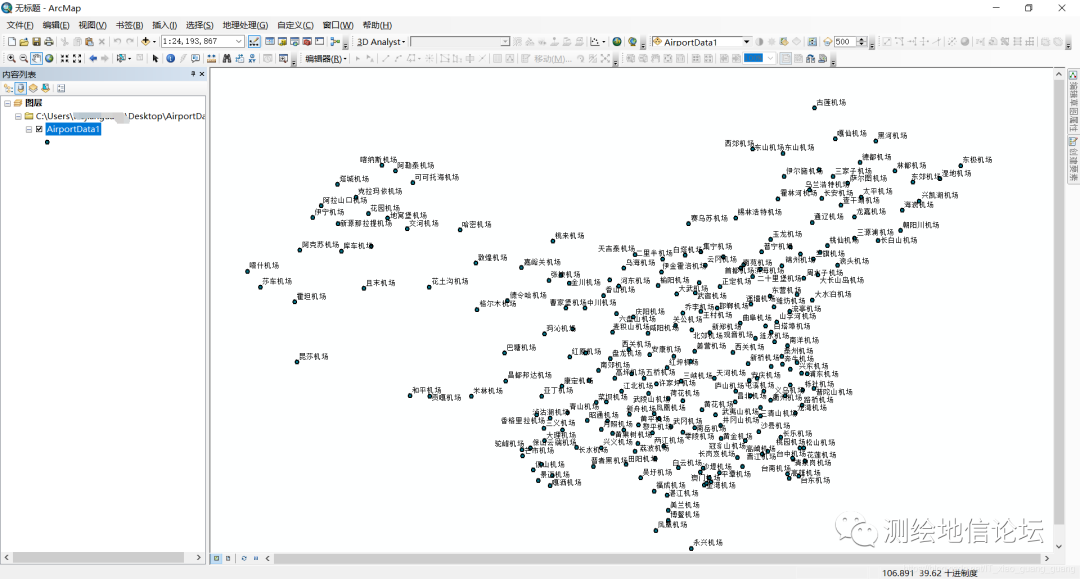Image resolution: width=1080 pixels, height=579 pixels.
Task: Click the Add Data button icon
Action: [145, 42]
